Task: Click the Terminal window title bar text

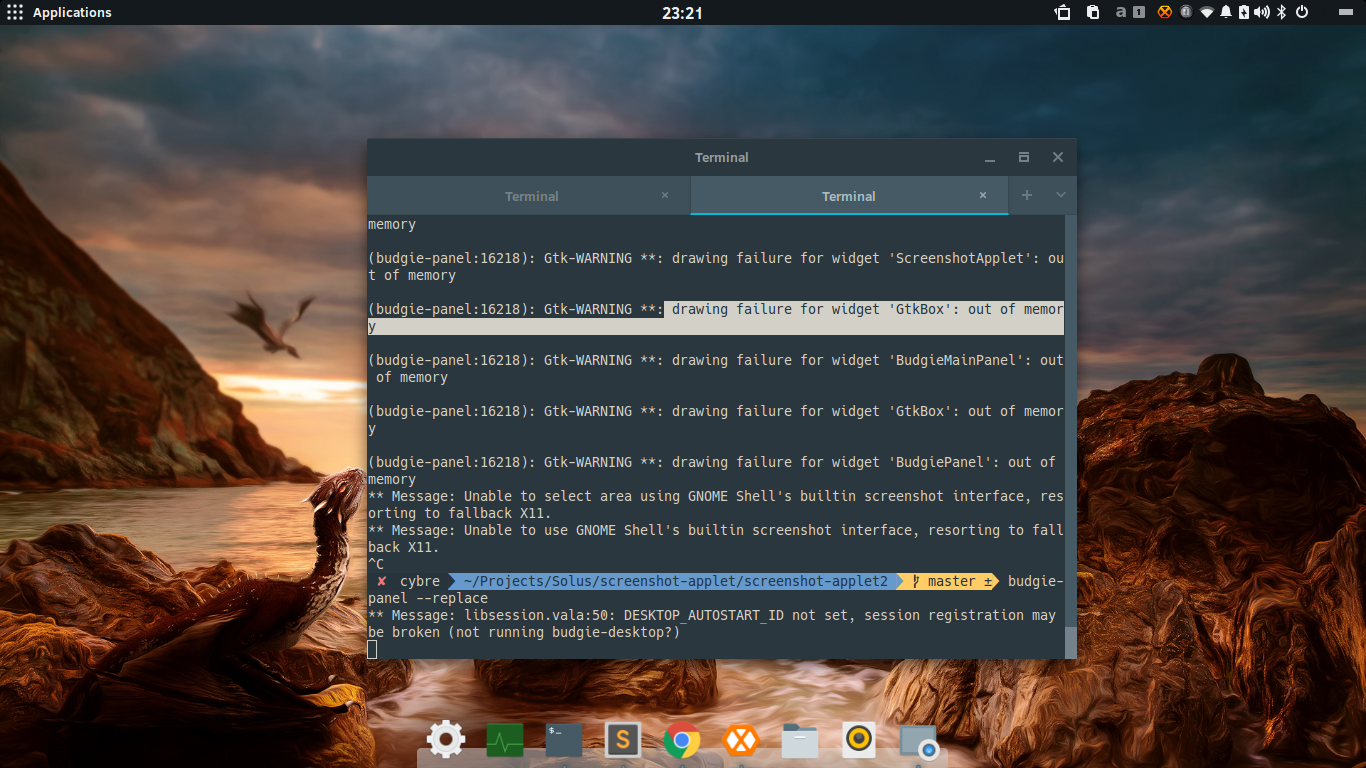Action: pos(722,157)
